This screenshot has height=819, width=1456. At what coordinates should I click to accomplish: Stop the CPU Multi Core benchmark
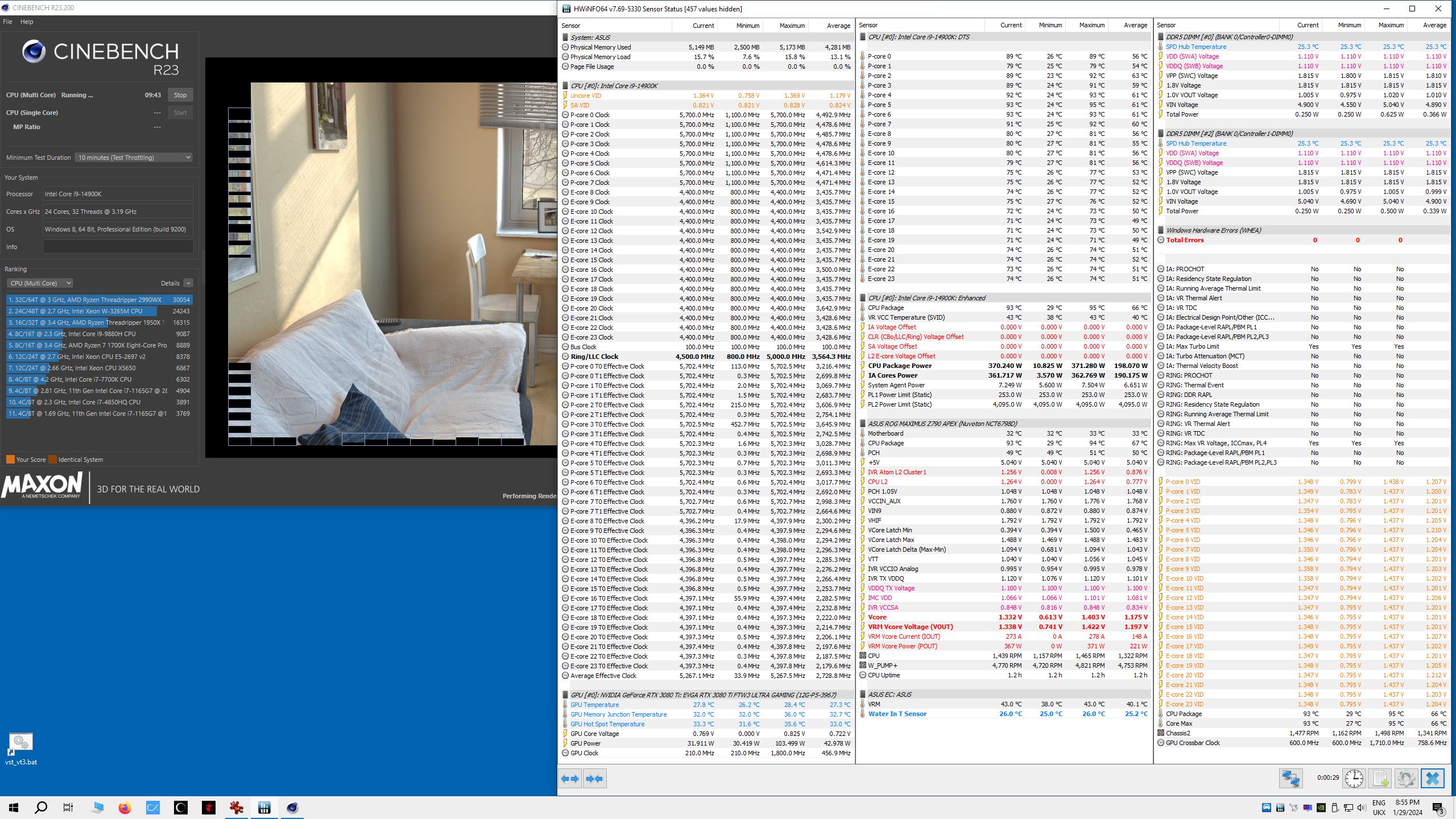[180, 95]
